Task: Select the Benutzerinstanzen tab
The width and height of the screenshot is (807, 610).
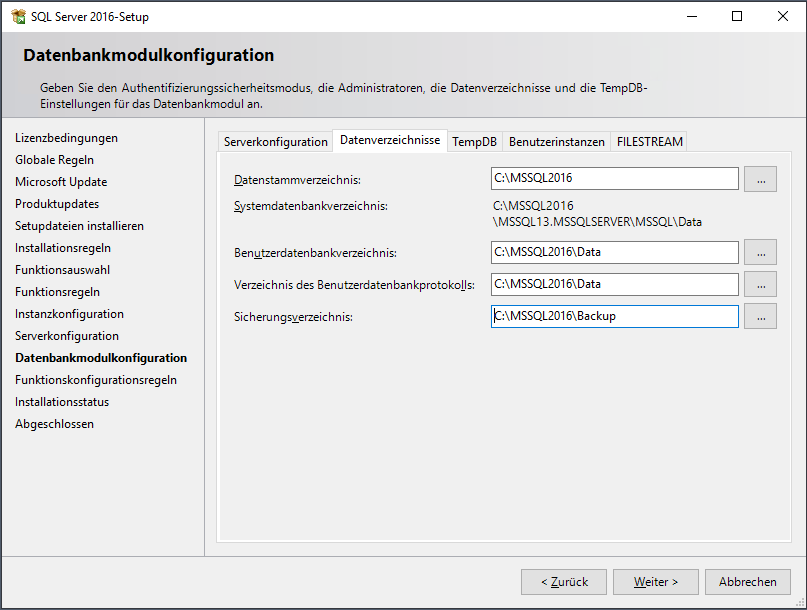Action: tap(556, 142)
